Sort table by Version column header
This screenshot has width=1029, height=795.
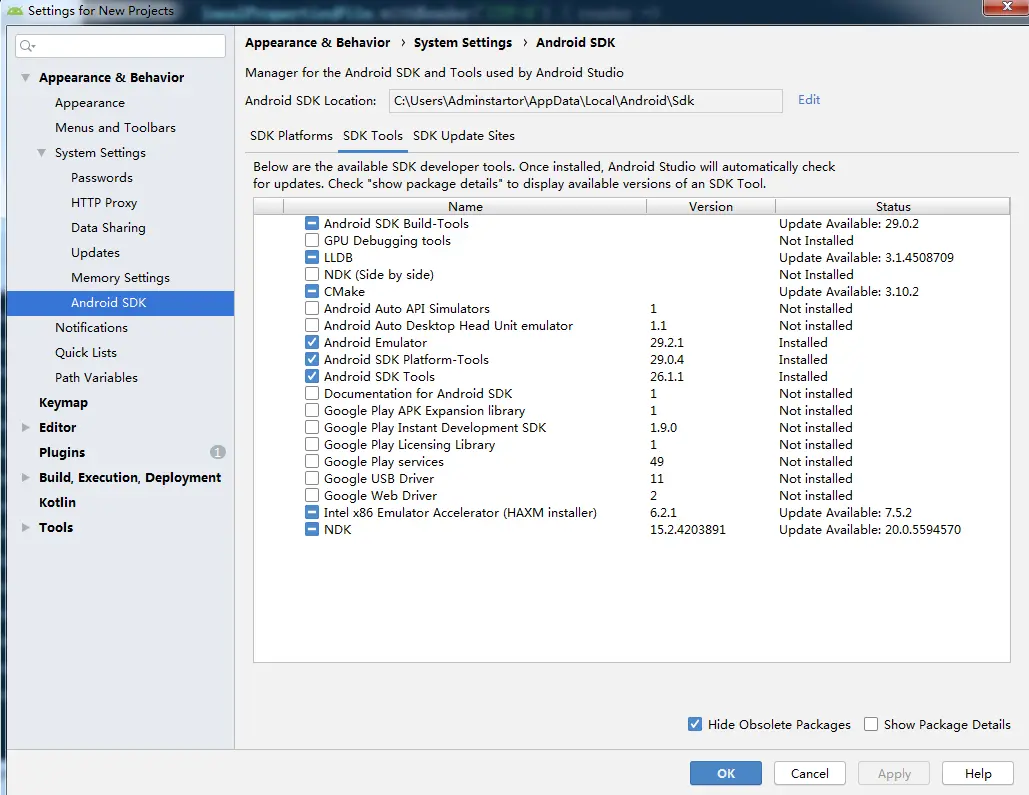coord(711,207)
